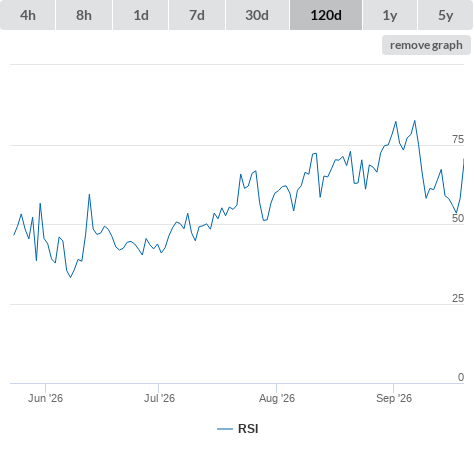This screenshot has width=474, height=455.
Task: Switch the chart to 1y
Action: pos(390,15)
